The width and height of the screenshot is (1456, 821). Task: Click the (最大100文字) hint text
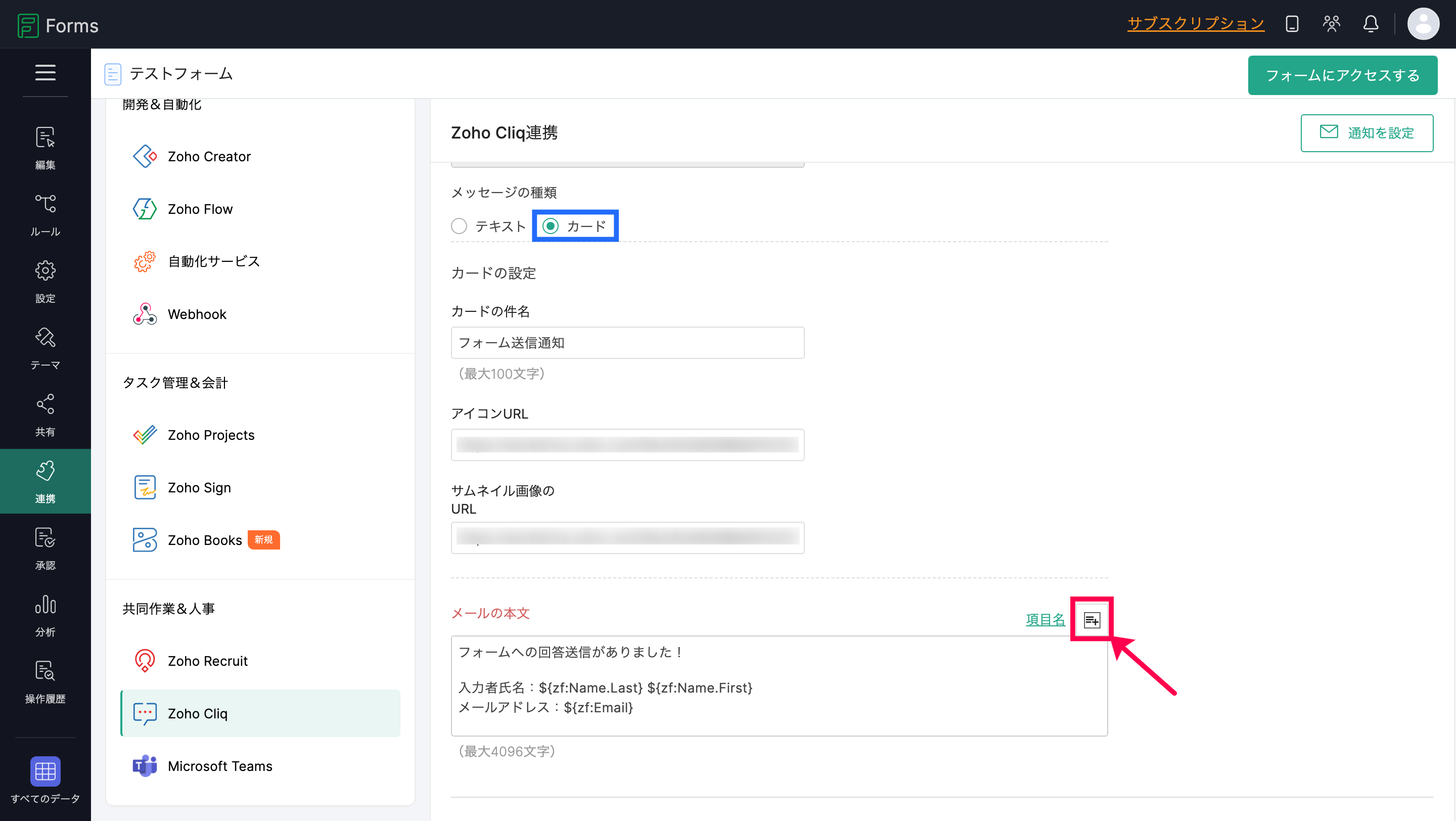(502, 374)
